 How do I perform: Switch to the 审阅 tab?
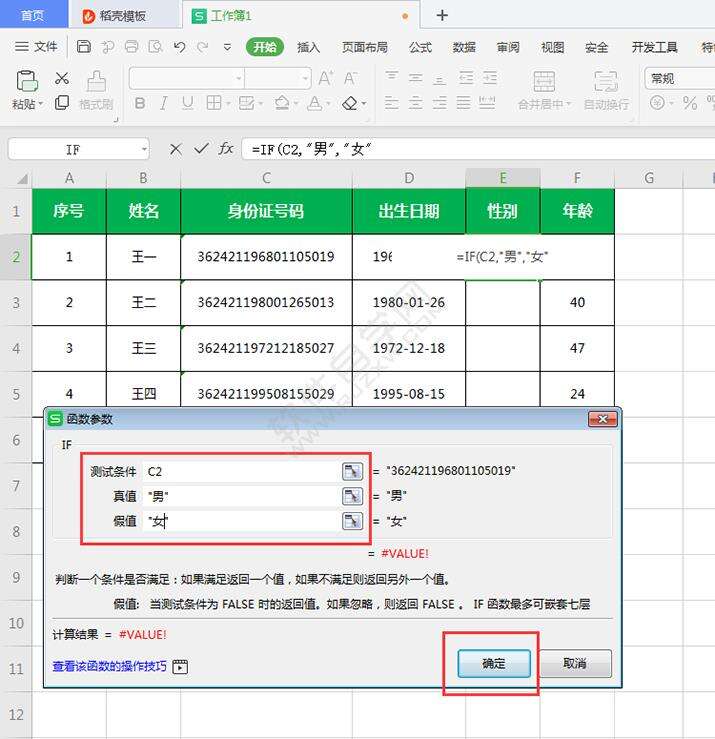[508, 47]
